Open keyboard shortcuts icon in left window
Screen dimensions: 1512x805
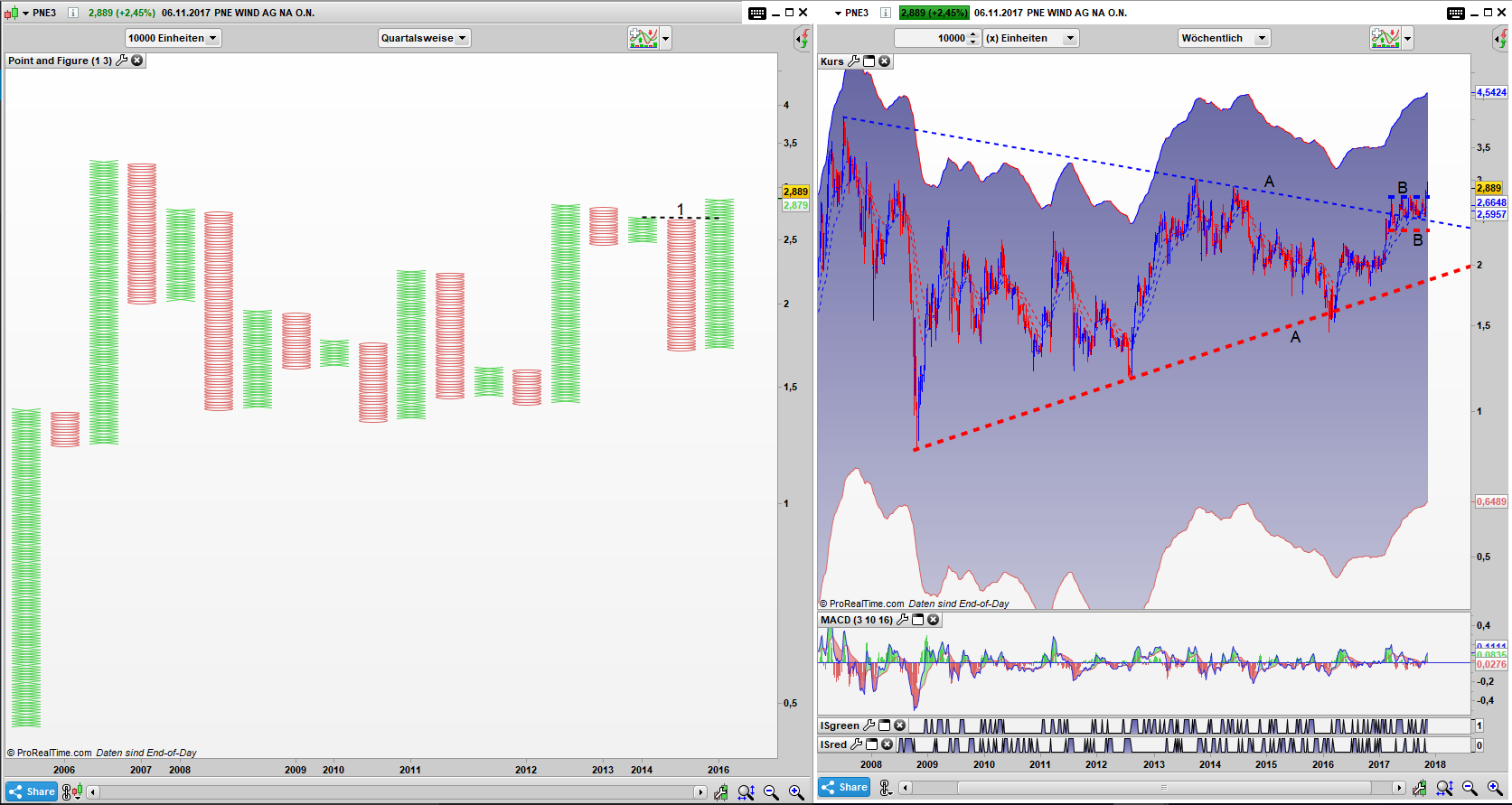pyautogui.click(x=757, y=13)
